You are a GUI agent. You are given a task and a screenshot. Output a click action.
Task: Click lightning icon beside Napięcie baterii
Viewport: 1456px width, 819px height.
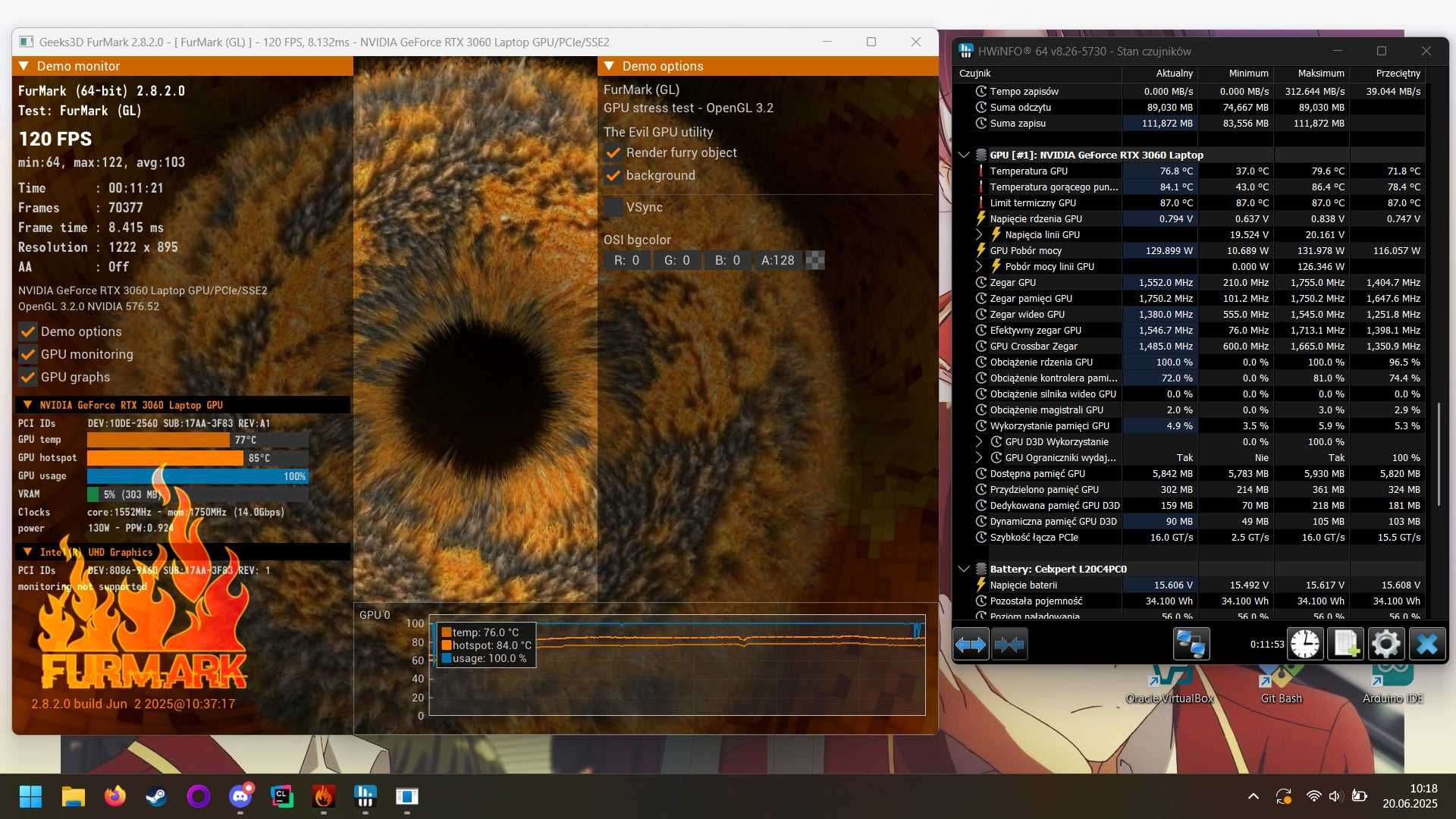(981, 585)
